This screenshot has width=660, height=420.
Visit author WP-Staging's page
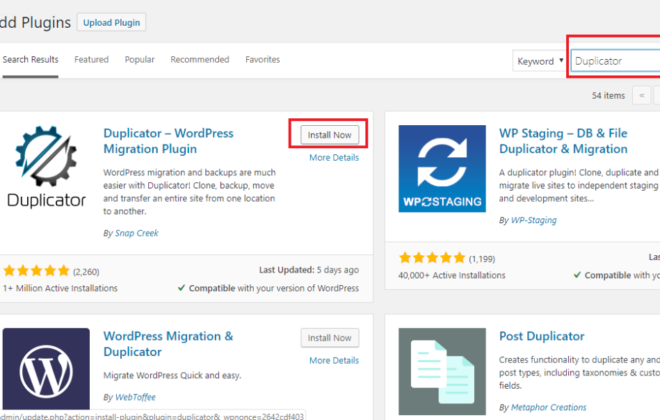pos(533,220)
